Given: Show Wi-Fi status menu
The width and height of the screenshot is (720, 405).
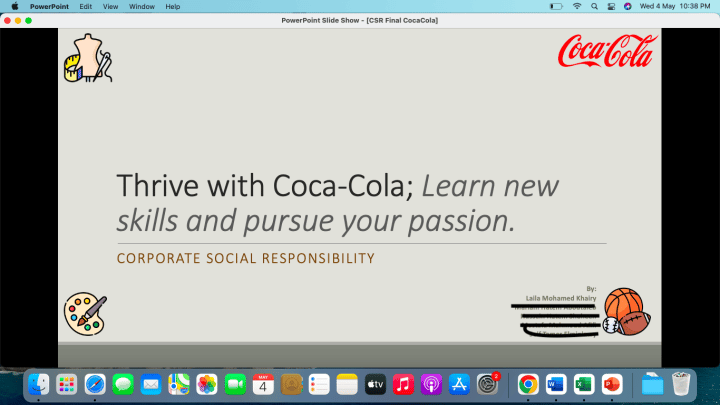Looking at the screenshot, I should 577,6.
